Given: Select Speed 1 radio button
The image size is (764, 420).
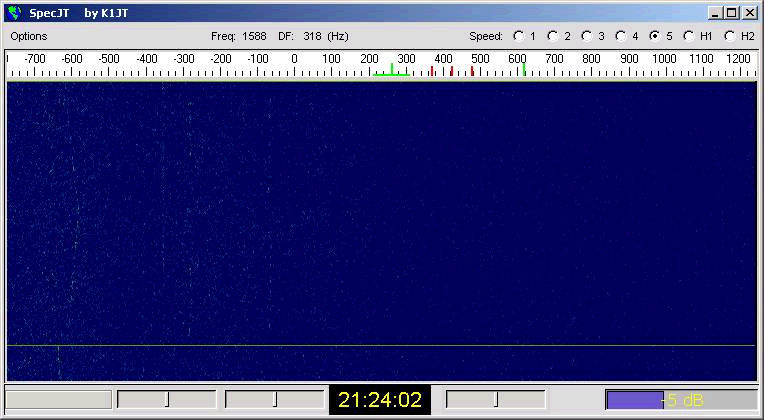Looking at the screenshot, I should tap(519, 36).
